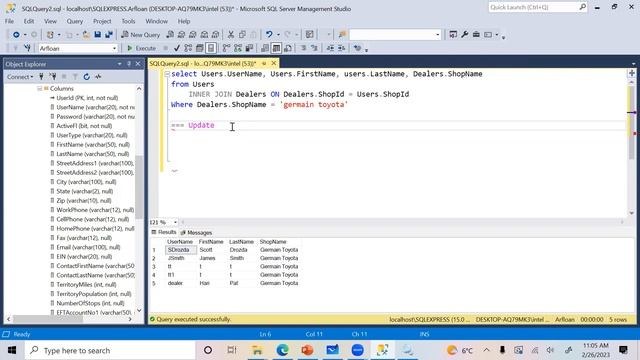Pin the SQLQuery2.sql tab

coord(264,63)
